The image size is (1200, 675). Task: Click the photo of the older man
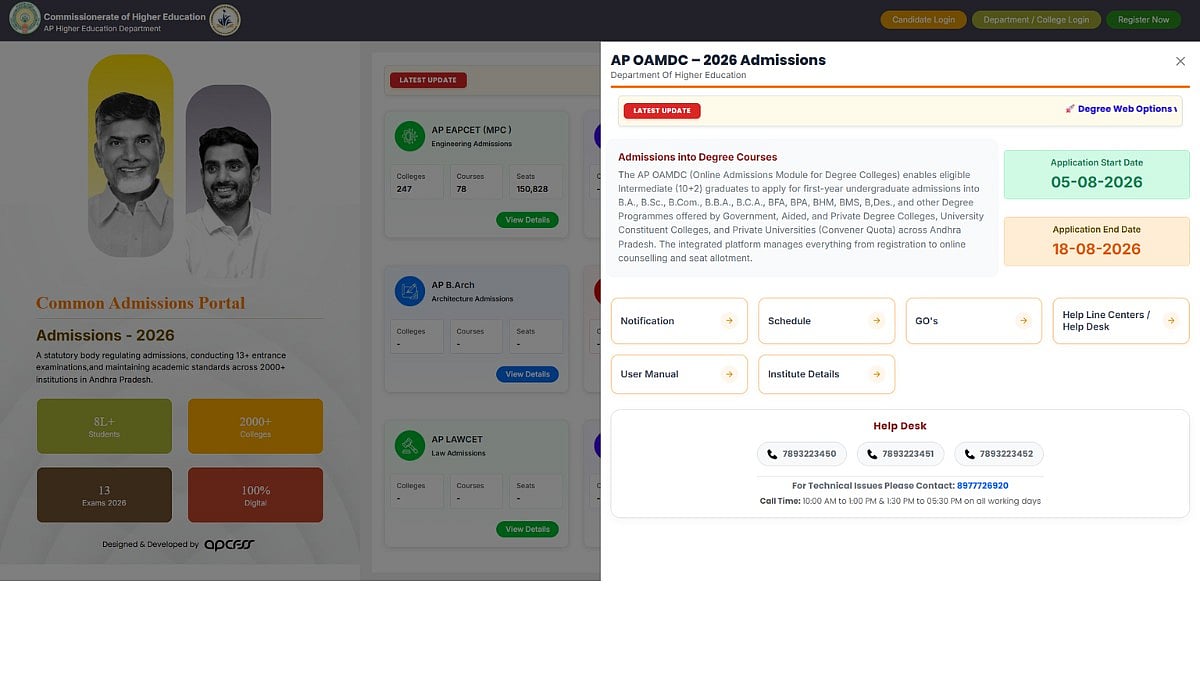[x=130, y=155]
